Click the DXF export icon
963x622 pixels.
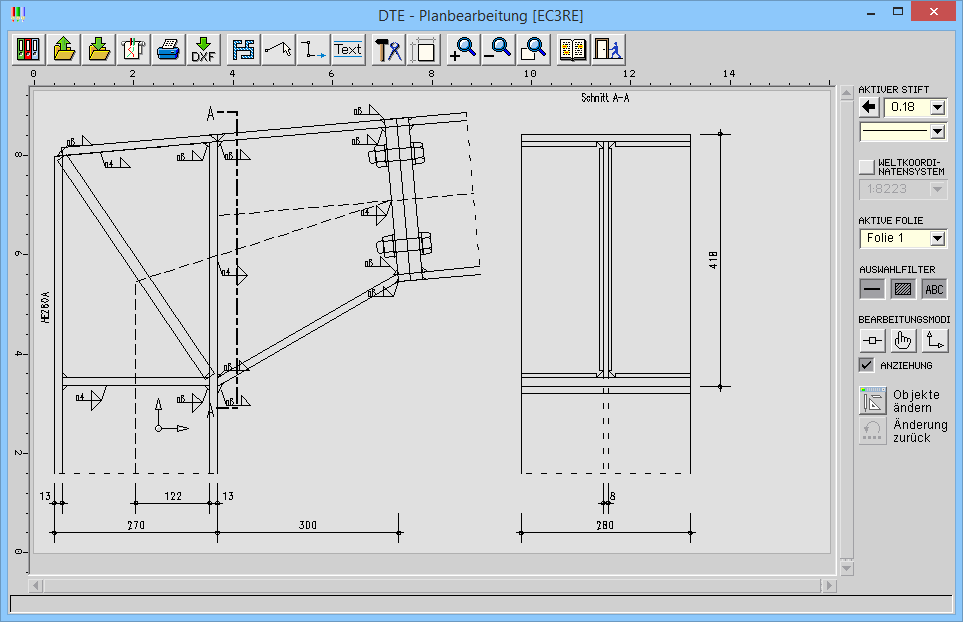pyautogui.click(x=204, y=49)
